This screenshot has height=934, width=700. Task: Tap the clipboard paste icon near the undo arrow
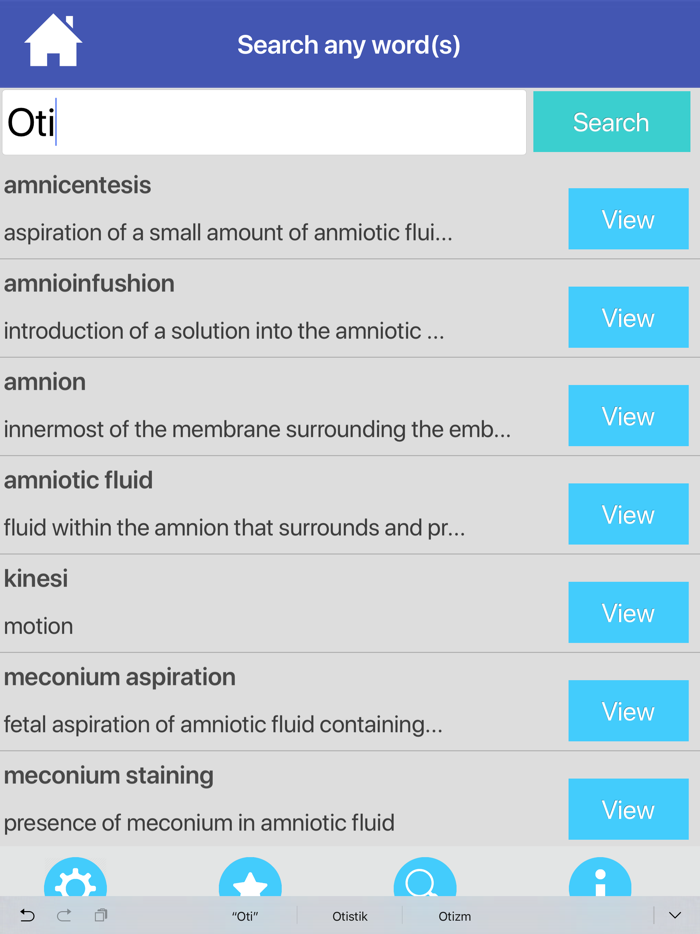(x=101, y=915)
